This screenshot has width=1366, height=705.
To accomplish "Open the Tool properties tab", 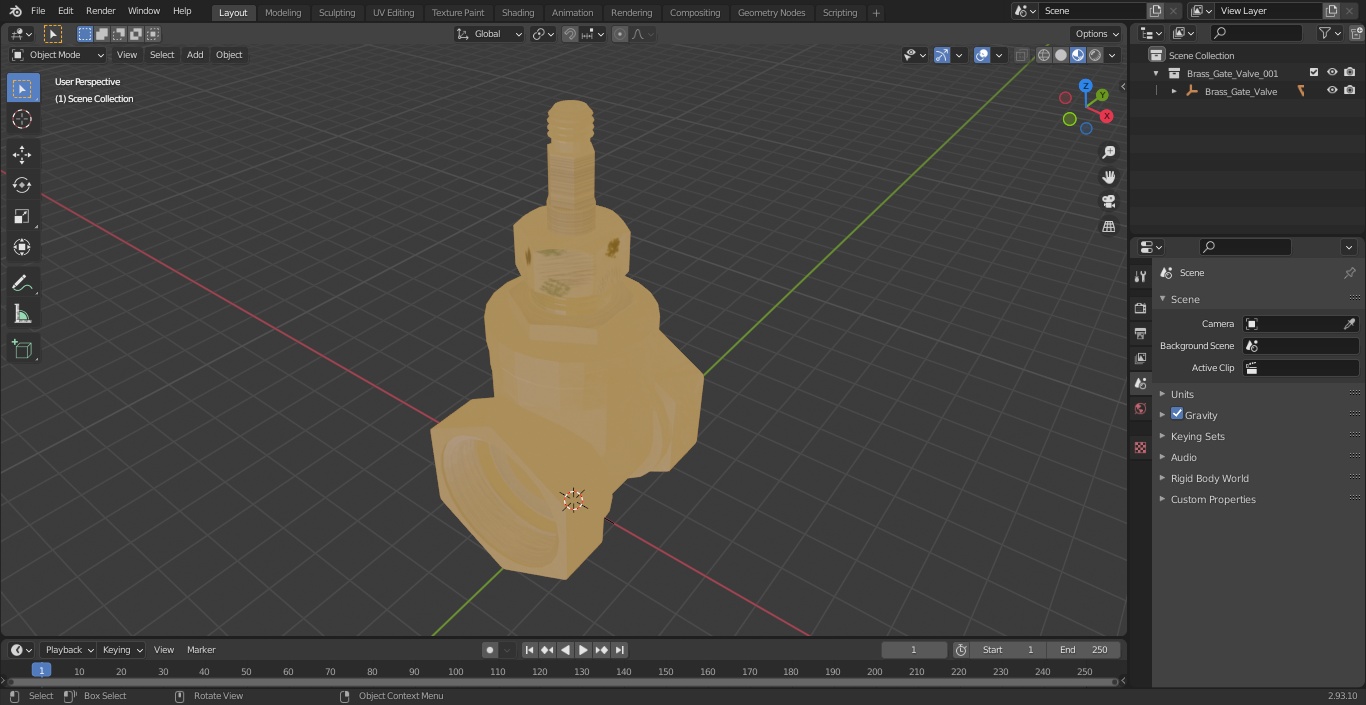I will 1140,276.
